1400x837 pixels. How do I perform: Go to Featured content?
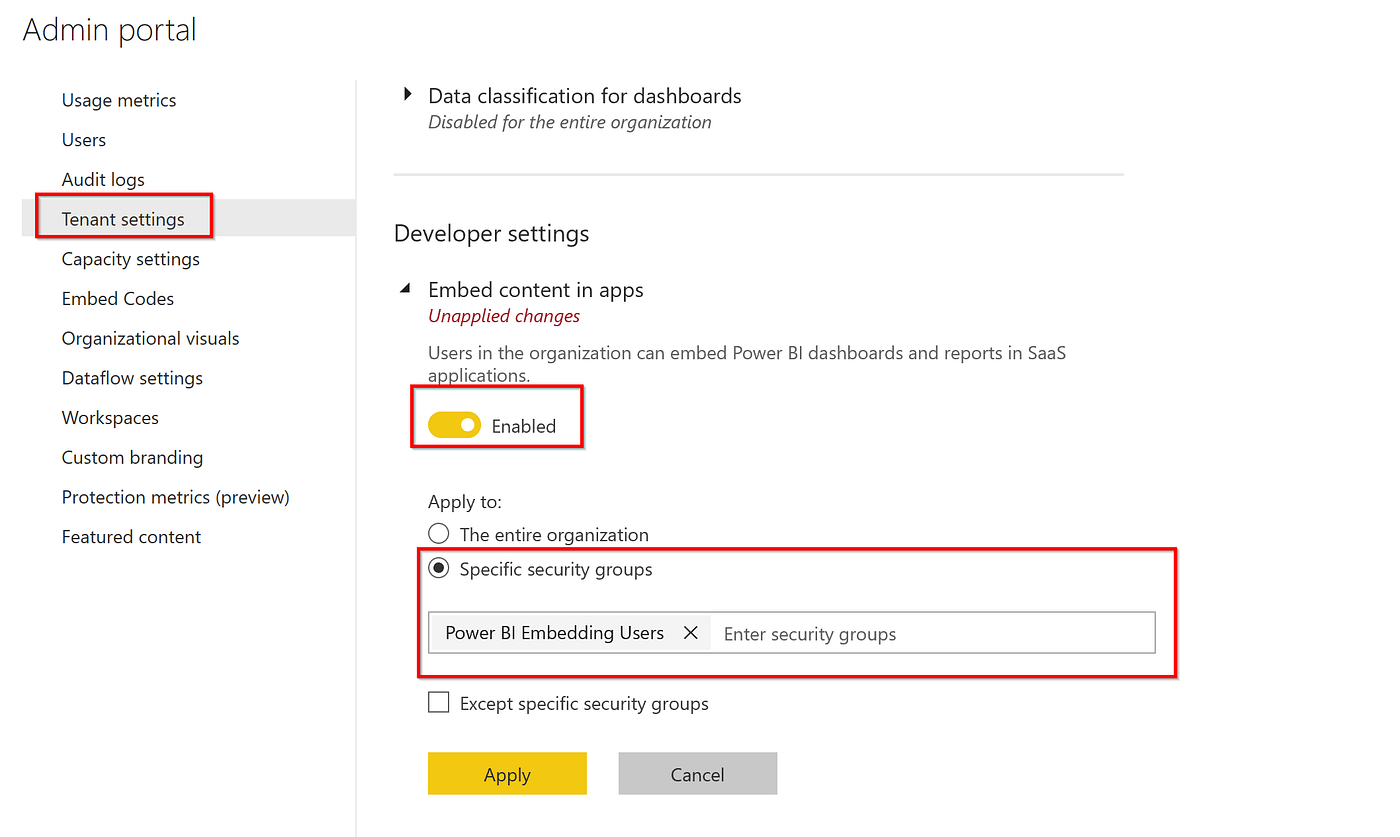tap(131, 537)
